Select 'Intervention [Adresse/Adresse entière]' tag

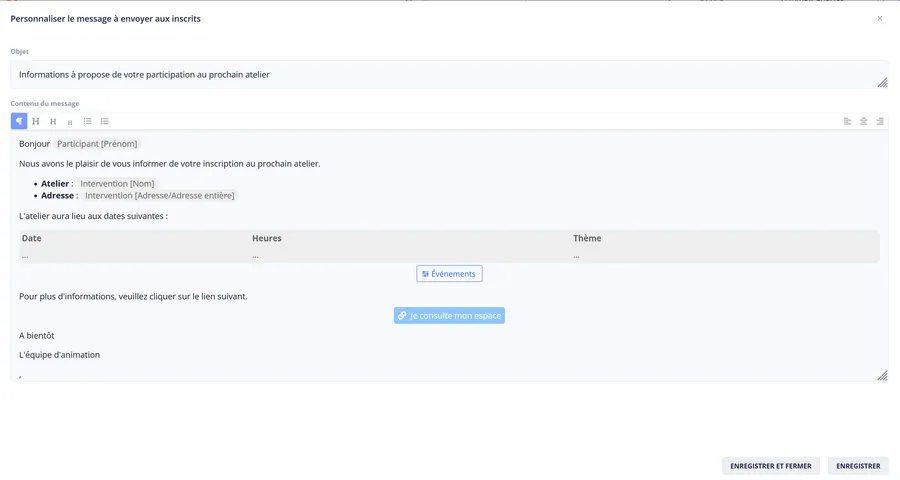[160, 196]
